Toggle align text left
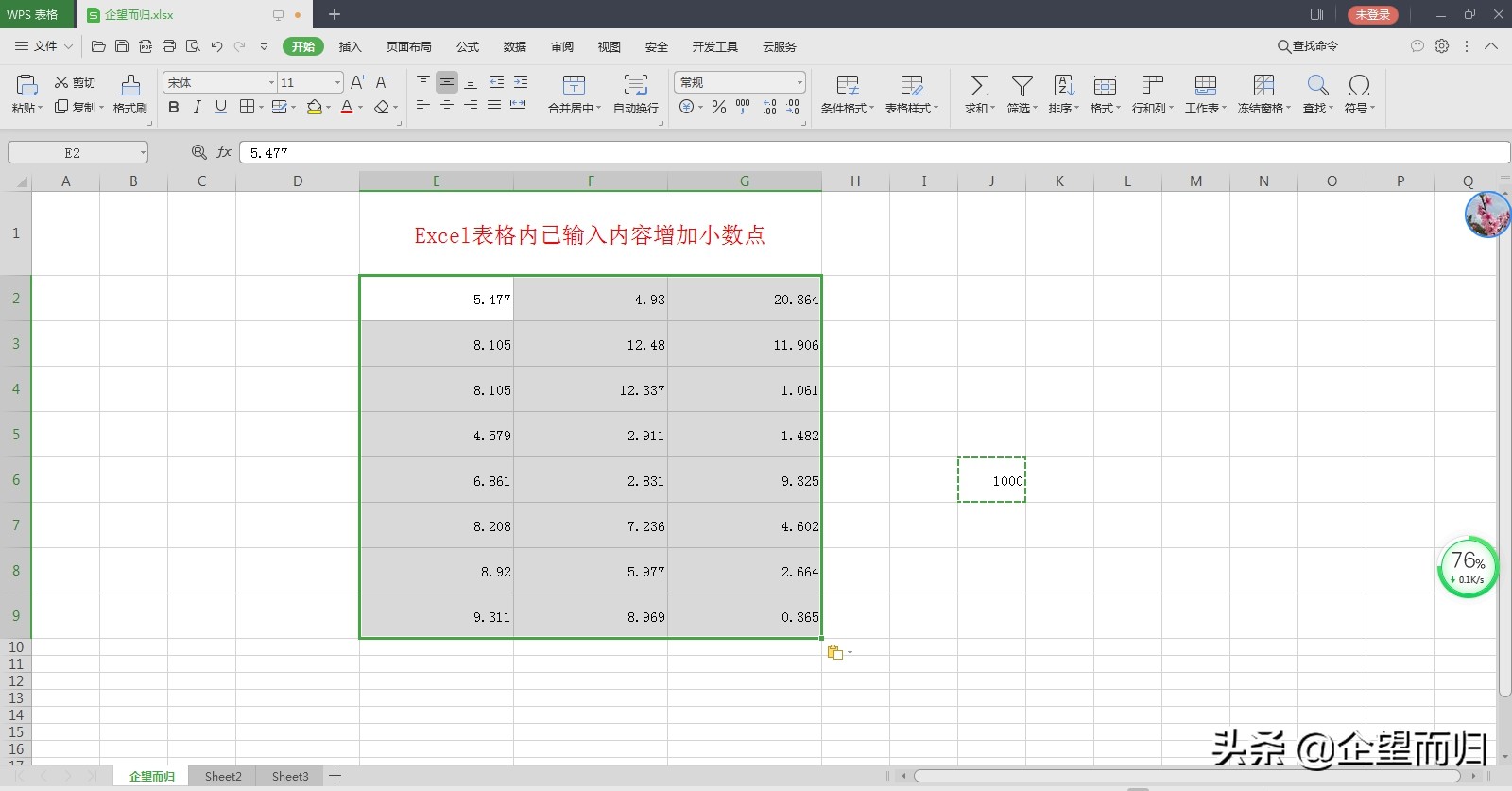The height and width of the screenshot is (791, 1512). (x=423, y=107)
